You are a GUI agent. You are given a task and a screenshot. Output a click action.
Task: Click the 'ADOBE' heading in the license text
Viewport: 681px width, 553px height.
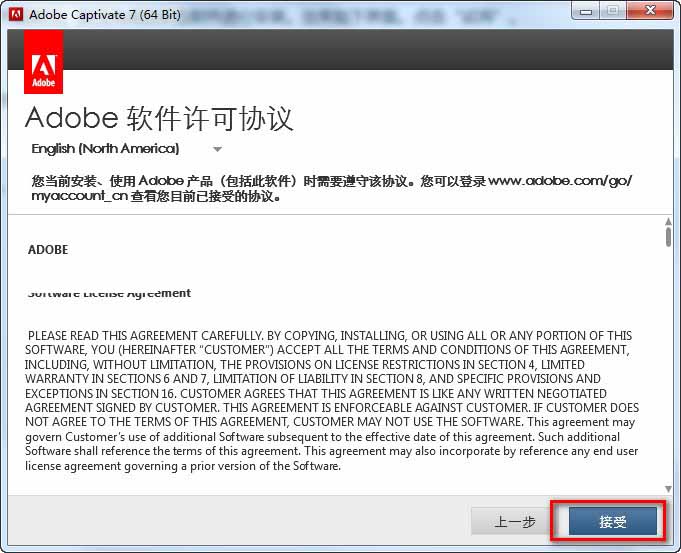click(x=48, y=250)
